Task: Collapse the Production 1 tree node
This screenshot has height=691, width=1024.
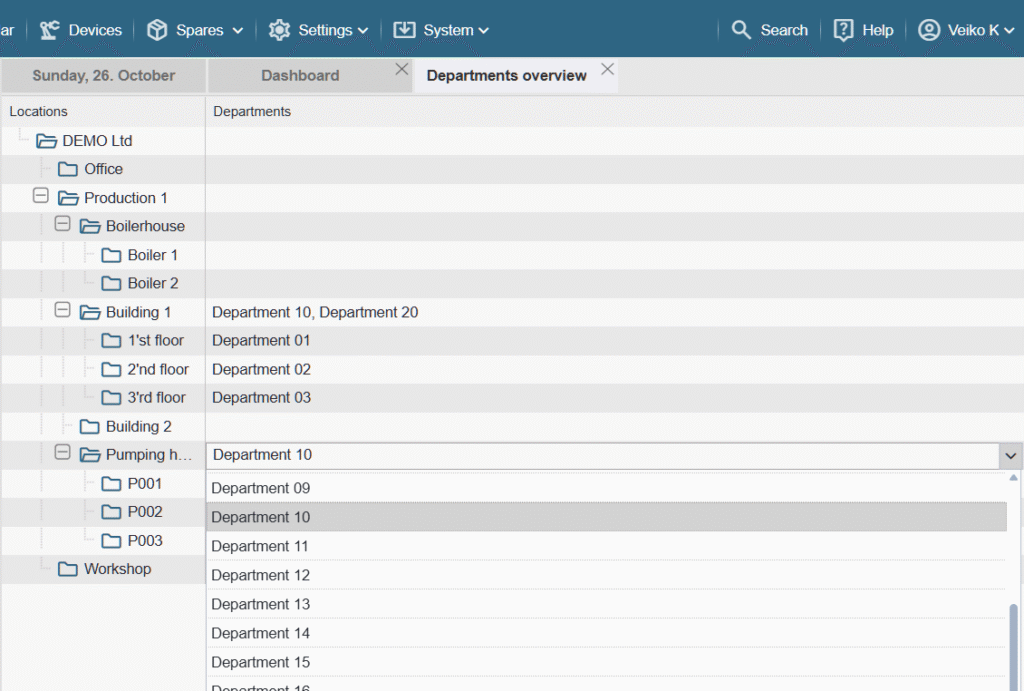Action: click(41, 196)
